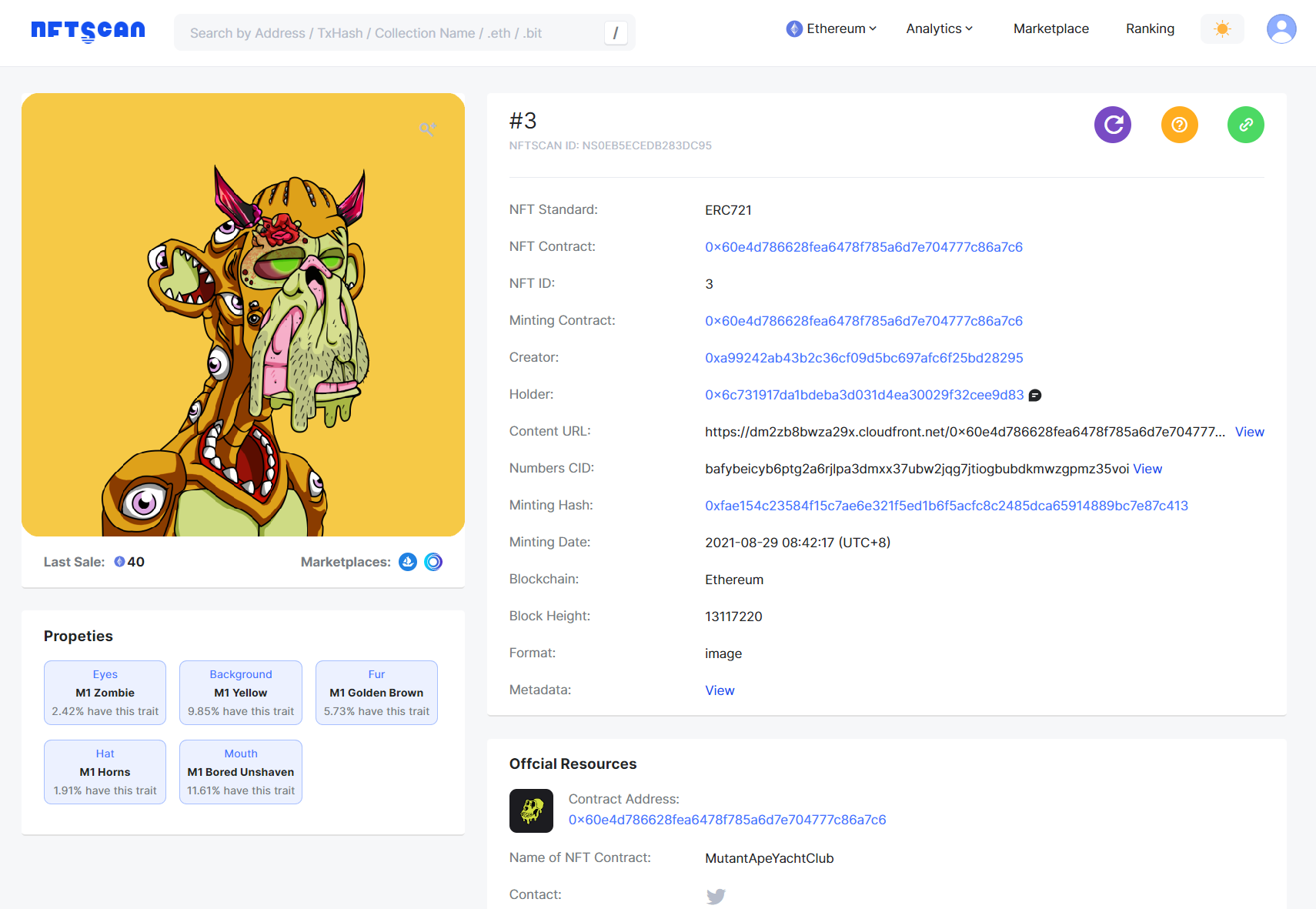
Task: Open the Marketplace menu item
Action: tap(1050, 29)
